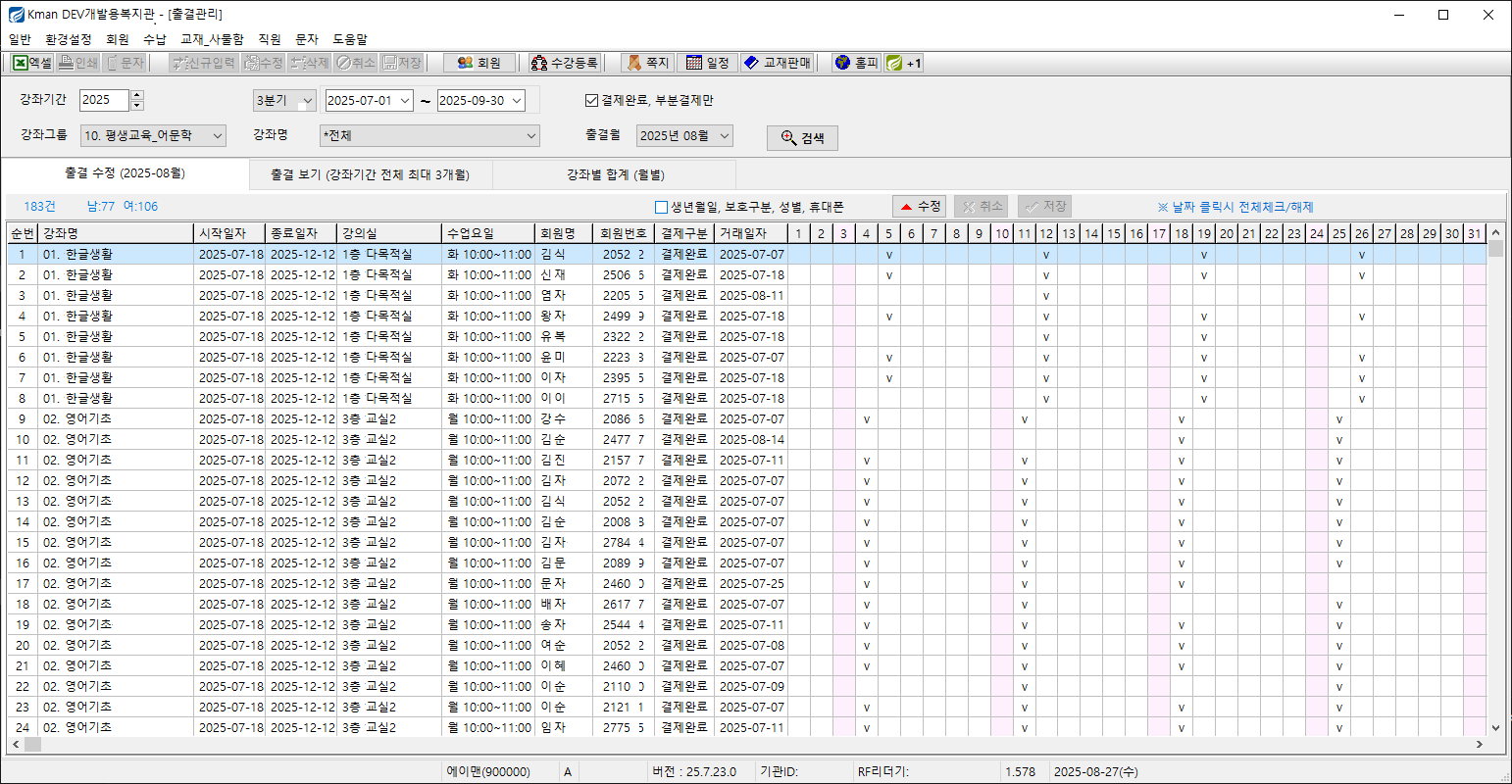Enable 생년월일, 보호구분, 성별, 휴대폰 checkbox
The height and width of the screenshot is (784, 1512).
[661, 207]
